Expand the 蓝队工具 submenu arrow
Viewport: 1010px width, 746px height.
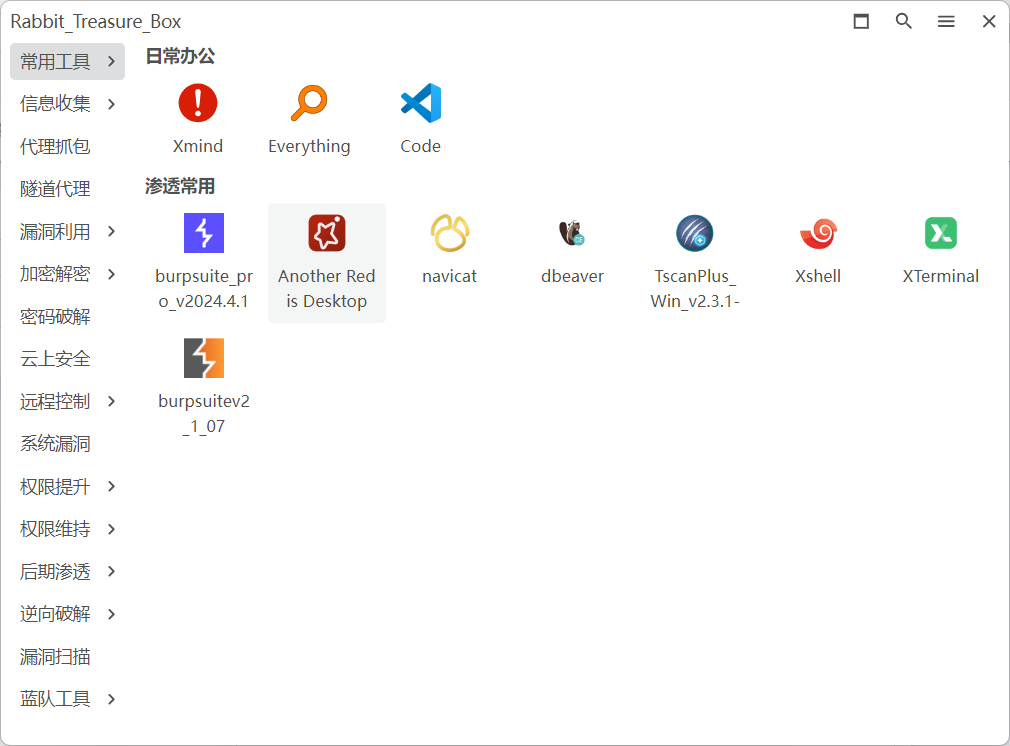pyautogui.click(x=111, y=699)
